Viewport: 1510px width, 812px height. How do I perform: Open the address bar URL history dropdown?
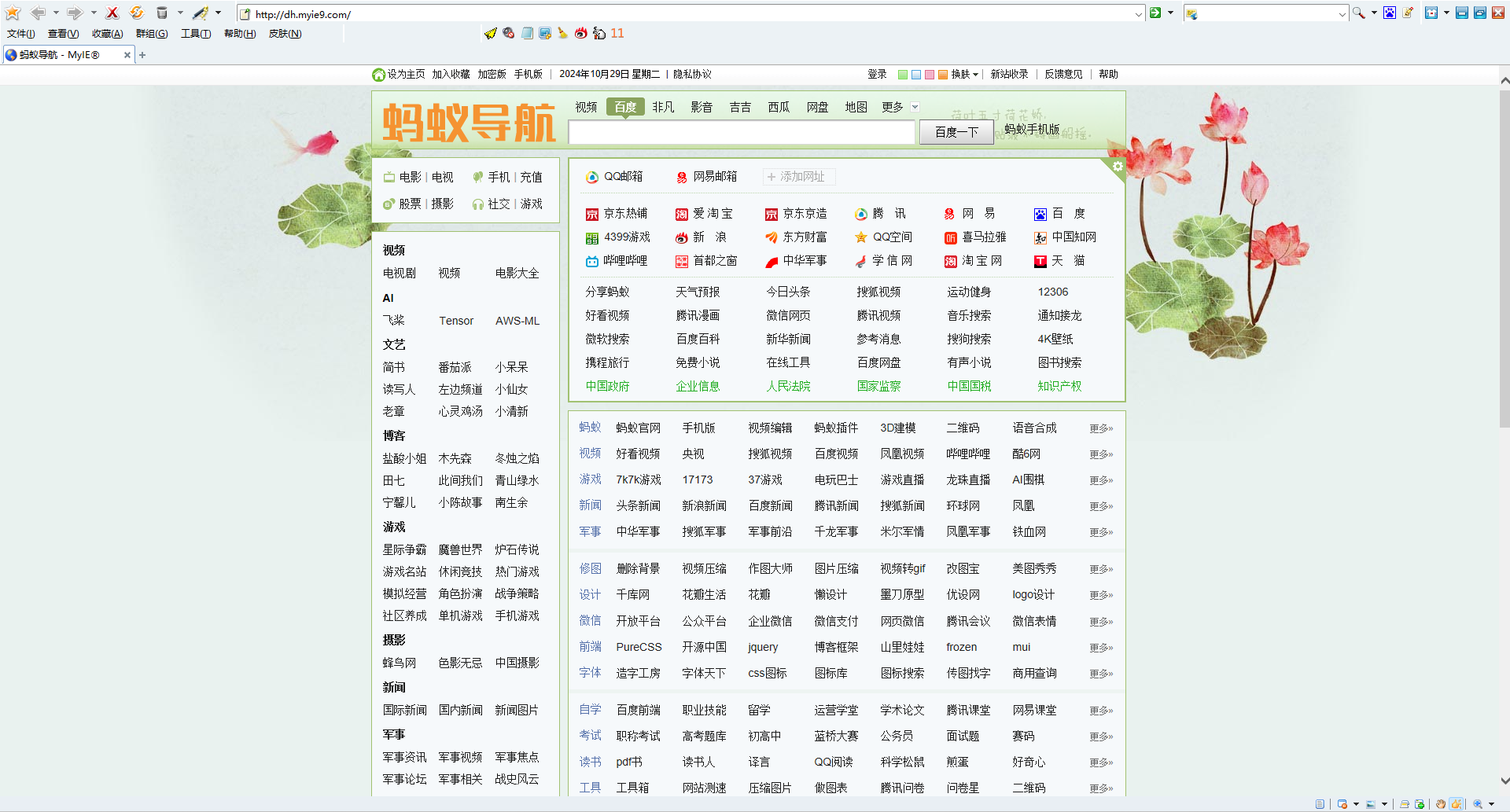point(1138,13)
